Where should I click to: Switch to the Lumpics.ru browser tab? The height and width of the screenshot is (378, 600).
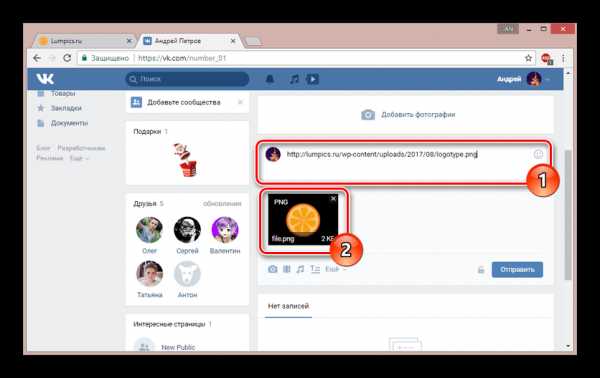82,41
